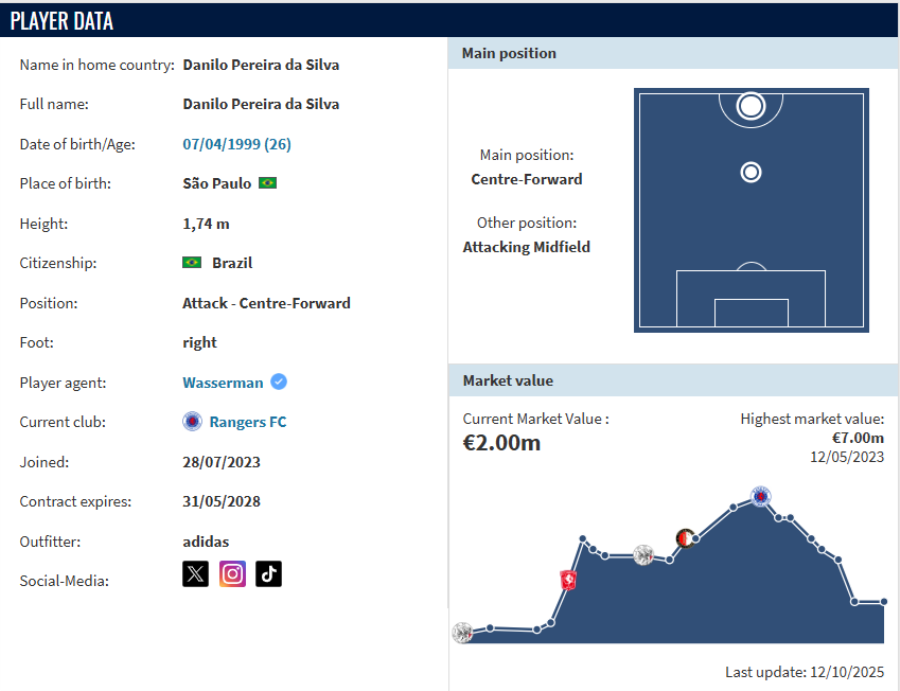Open the Rangers FC club link
Screen dimensions: 900x691
click(247, 422)
